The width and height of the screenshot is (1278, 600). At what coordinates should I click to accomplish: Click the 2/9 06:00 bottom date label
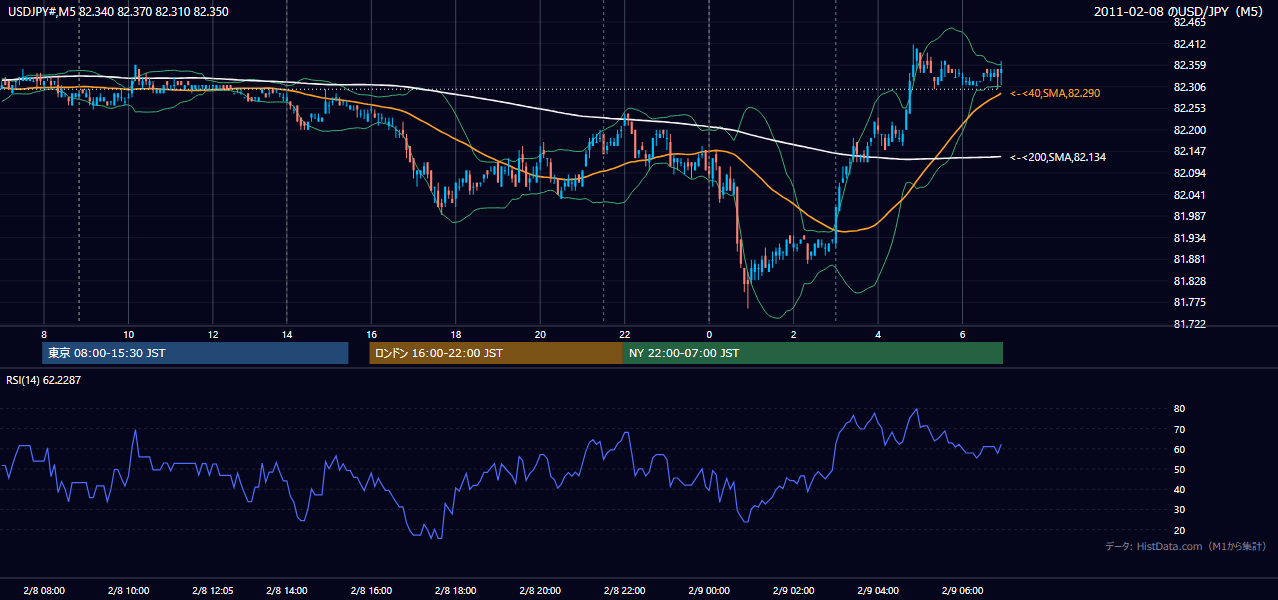pyautogui.click(x=962, y=590)
